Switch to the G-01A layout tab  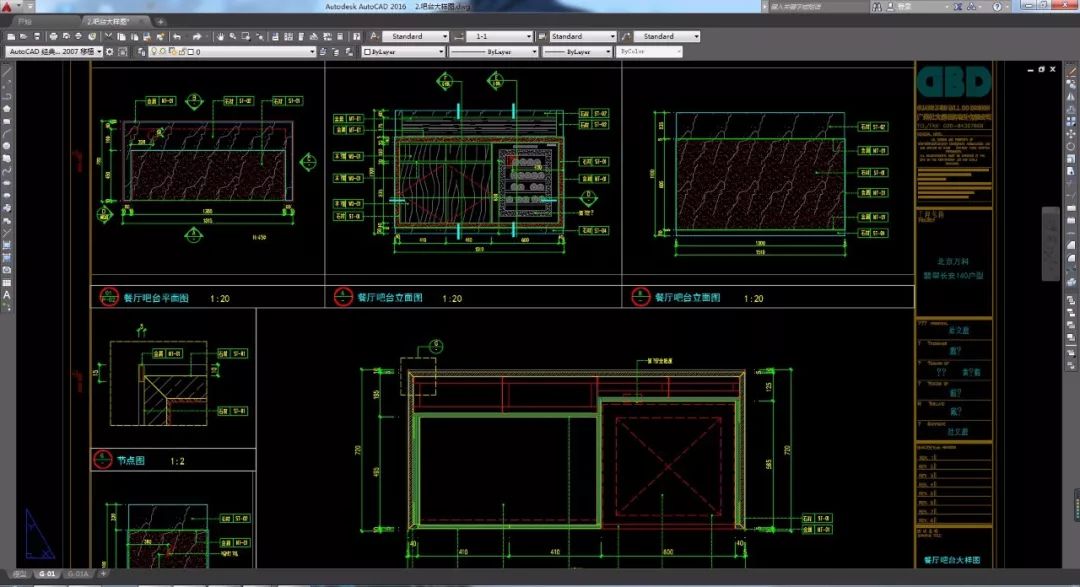pos(78,574)
